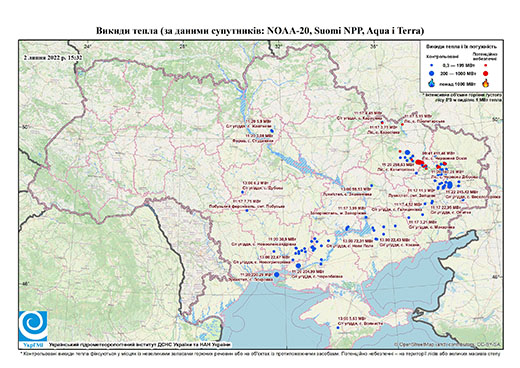Select the big red fire cluster in Donbas

419,163
